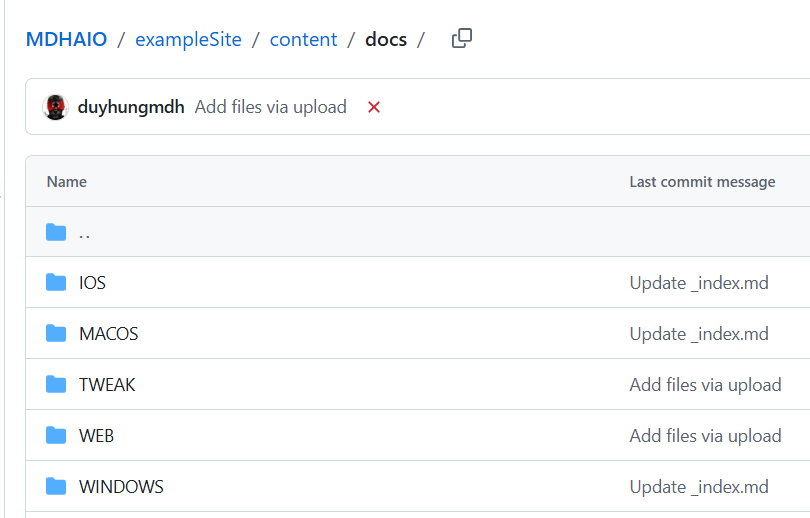Click the parent directory folder icon
The image size is (810, 518).
56,232
